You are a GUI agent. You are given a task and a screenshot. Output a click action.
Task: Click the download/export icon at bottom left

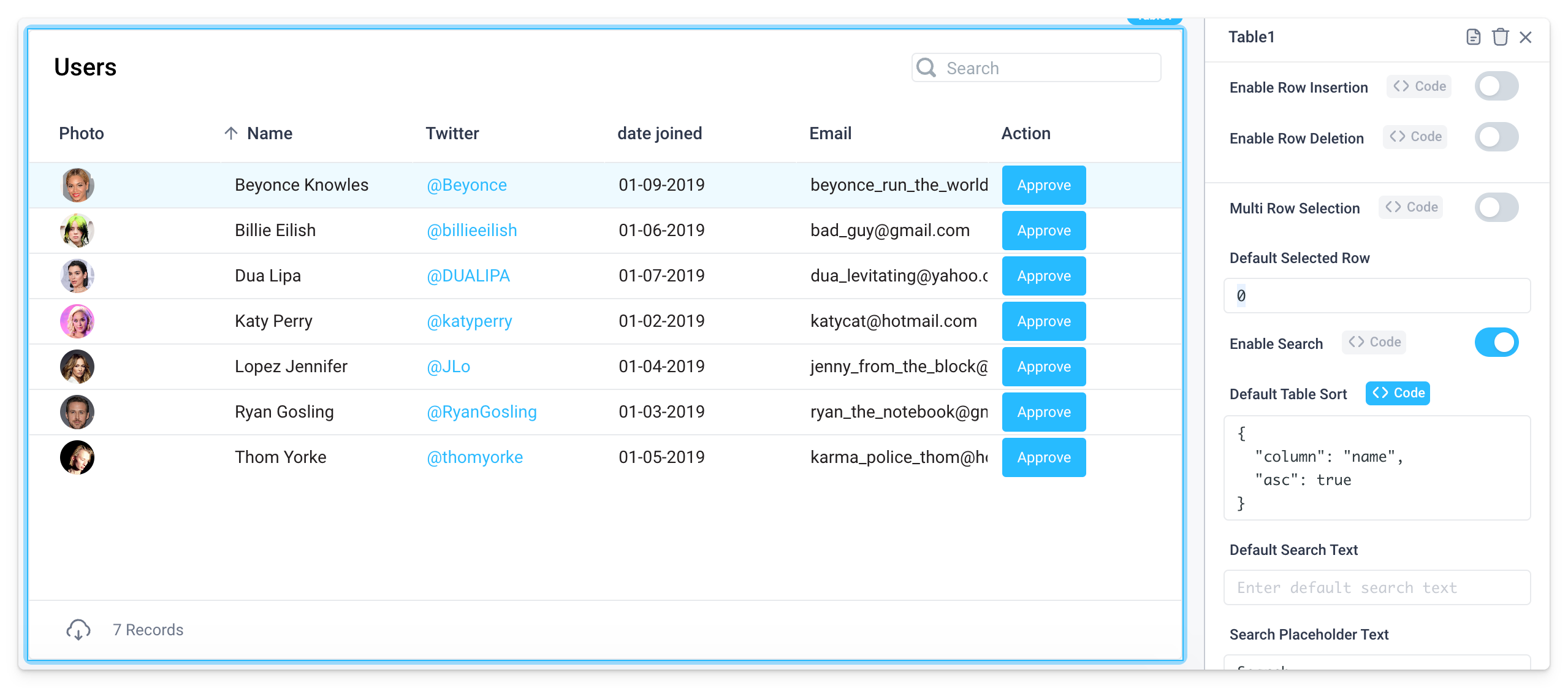(77, 629)
